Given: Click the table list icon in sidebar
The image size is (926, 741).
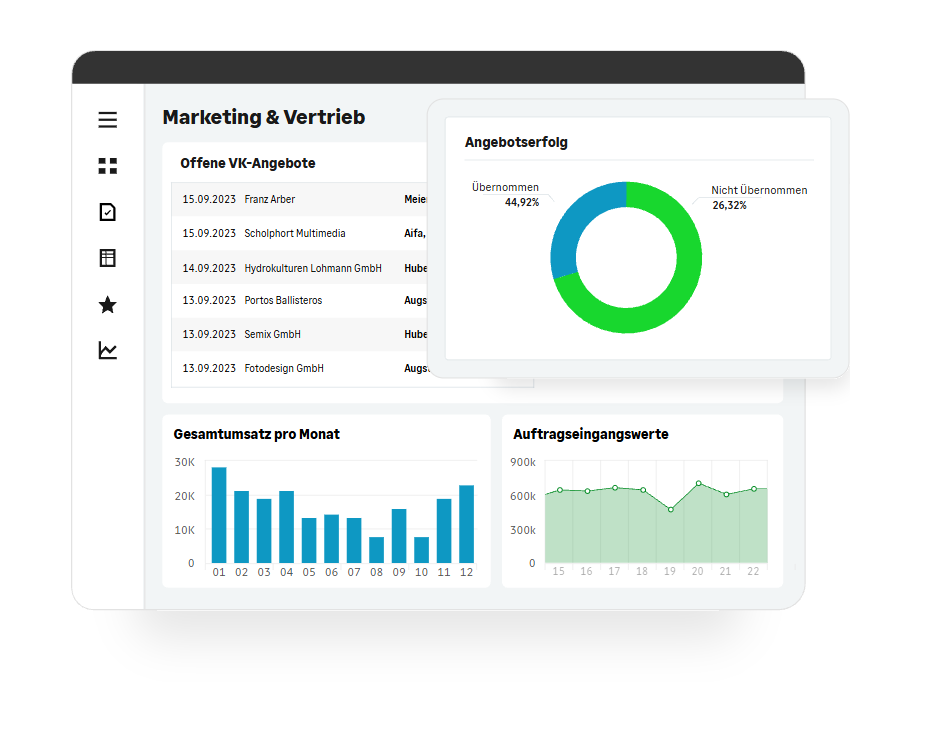Looking at the screenshot, I should click(108, 258).
